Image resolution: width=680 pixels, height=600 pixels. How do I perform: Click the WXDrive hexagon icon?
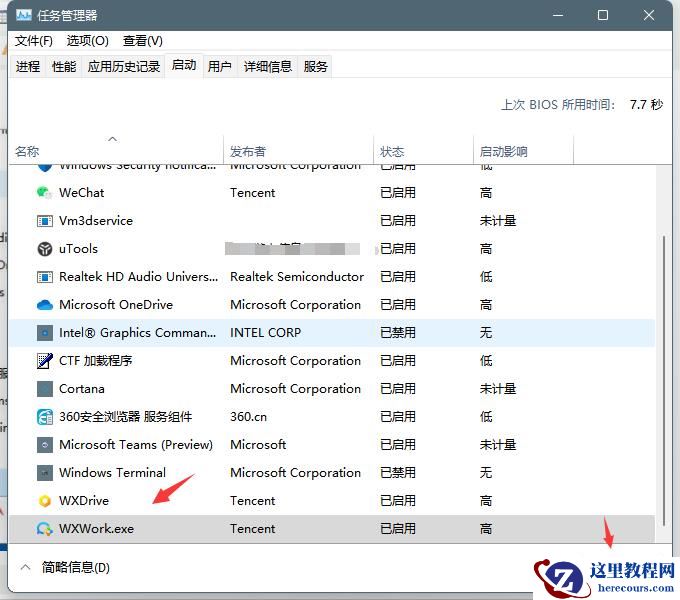(44, 501)
